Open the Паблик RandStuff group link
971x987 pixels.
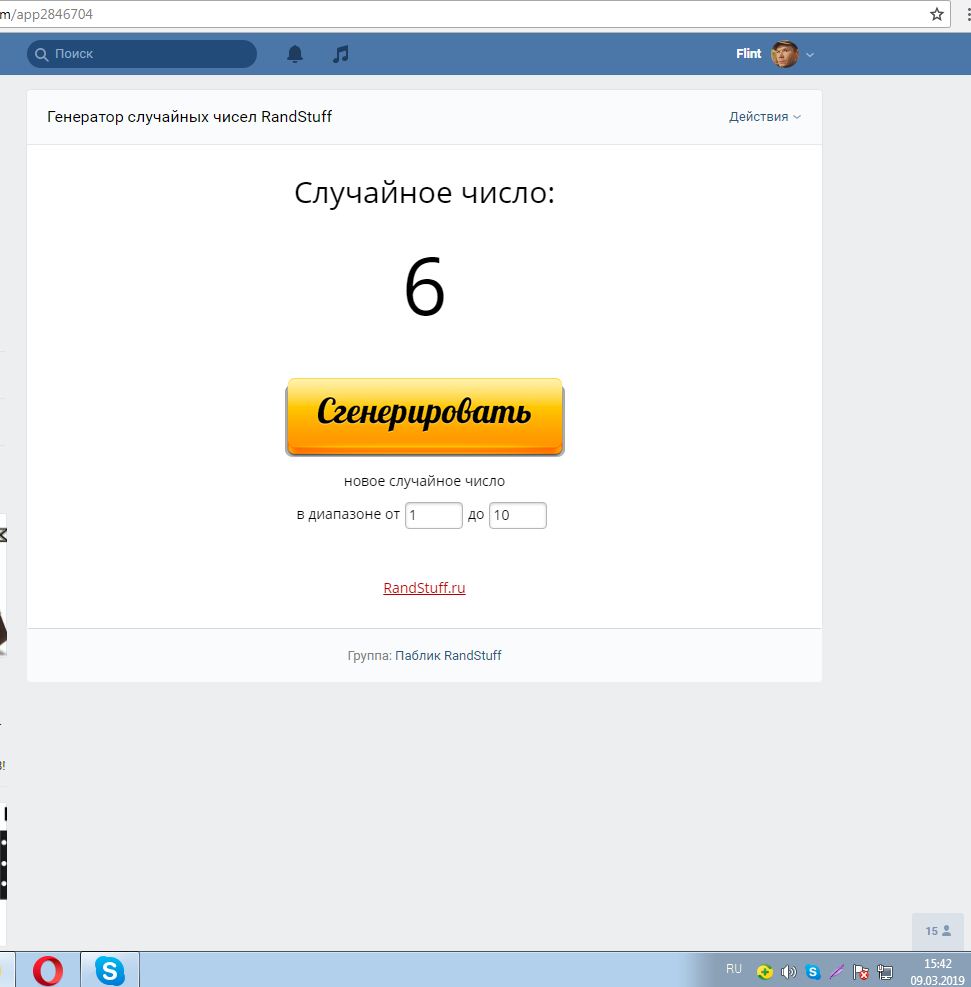[448, 655]
